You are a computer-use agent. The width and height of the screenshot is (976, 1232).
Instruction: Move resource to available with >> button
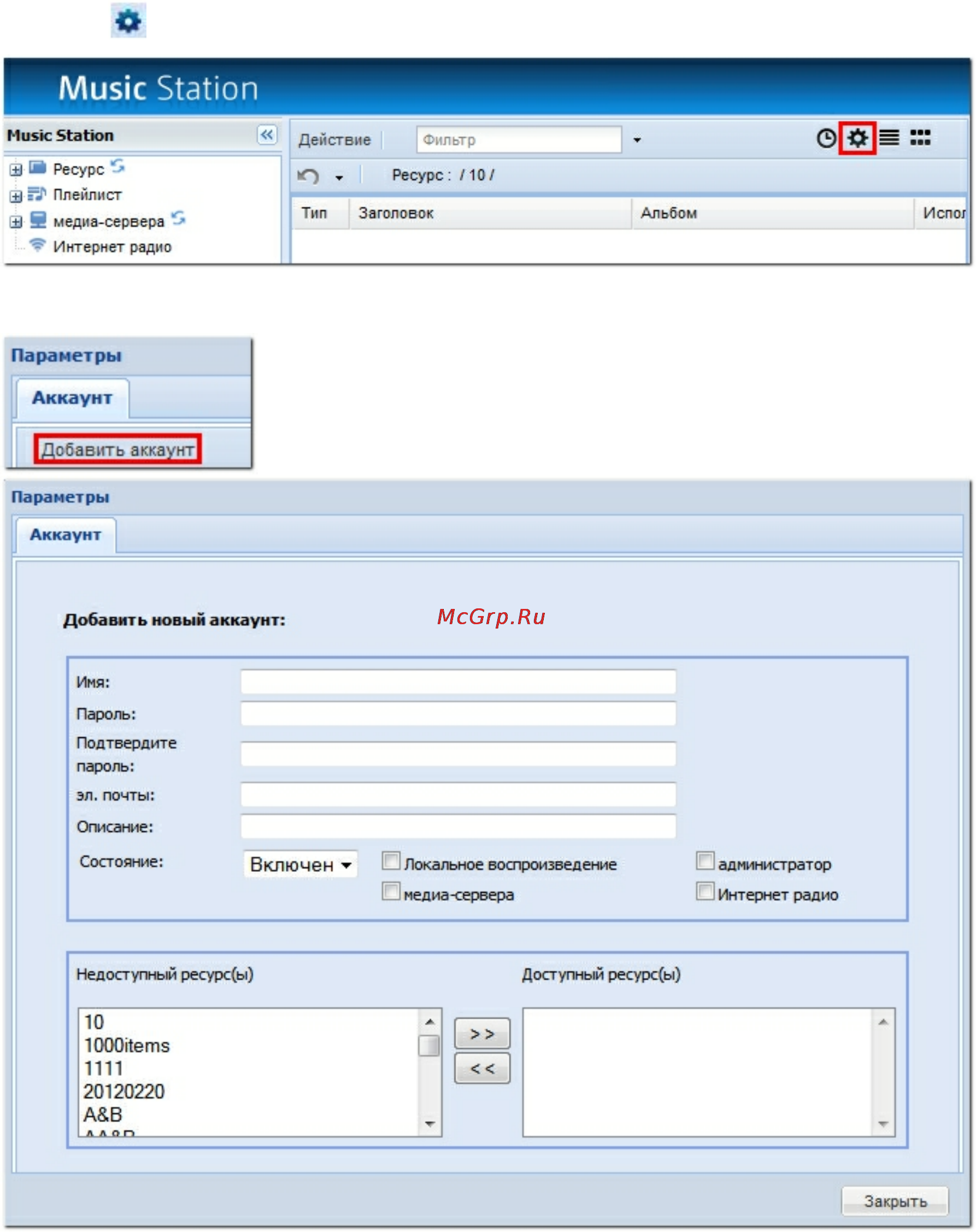pyautogui.click(x=483, y=1033)
